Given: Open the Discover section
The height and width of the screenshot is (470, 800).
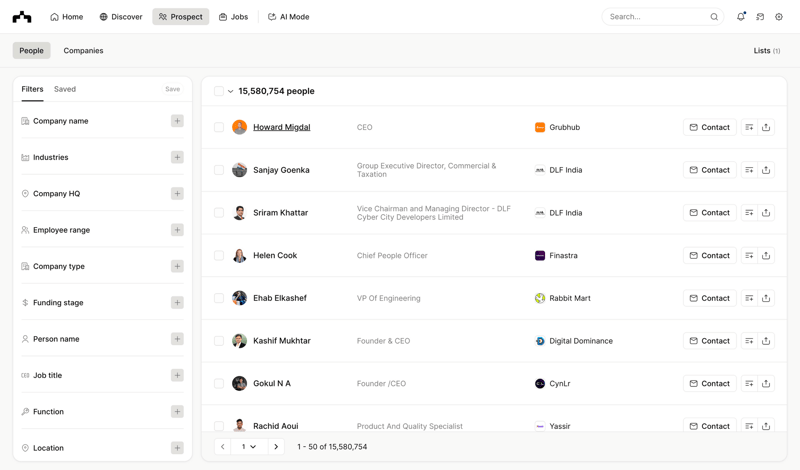Looking at the screenshot, I should point(121,17).
